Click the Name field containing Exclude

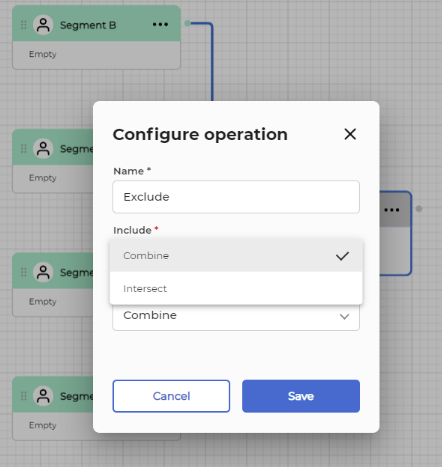coord(236,197)
